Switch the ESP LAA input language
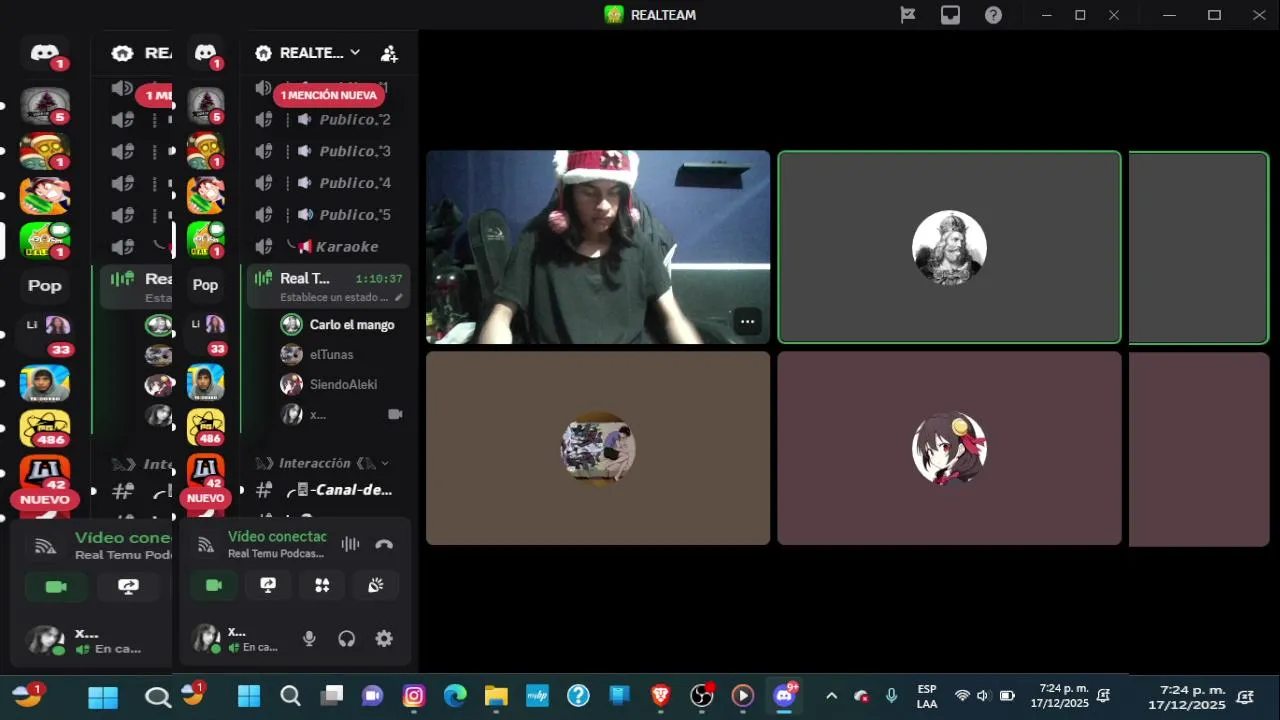Image resolution: width=1280 pixels, height=720 pixels. pyautogui.click(x=927, y=696)
